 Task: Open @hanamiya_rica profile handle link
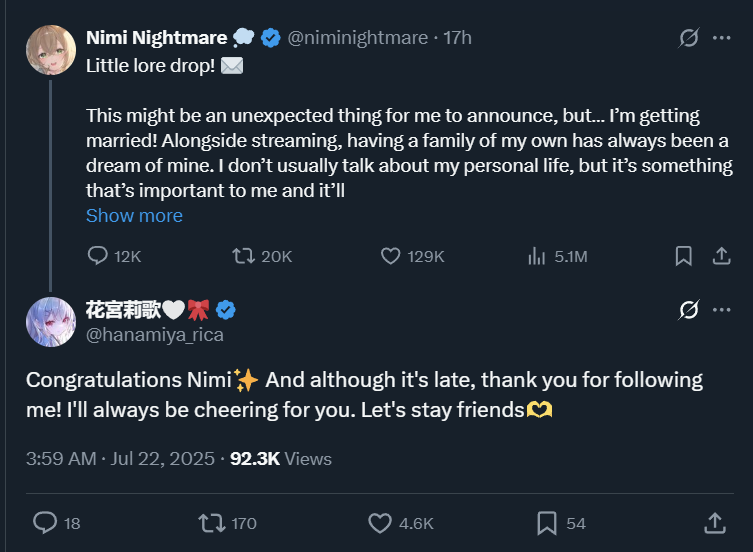[x=155, y=335]
